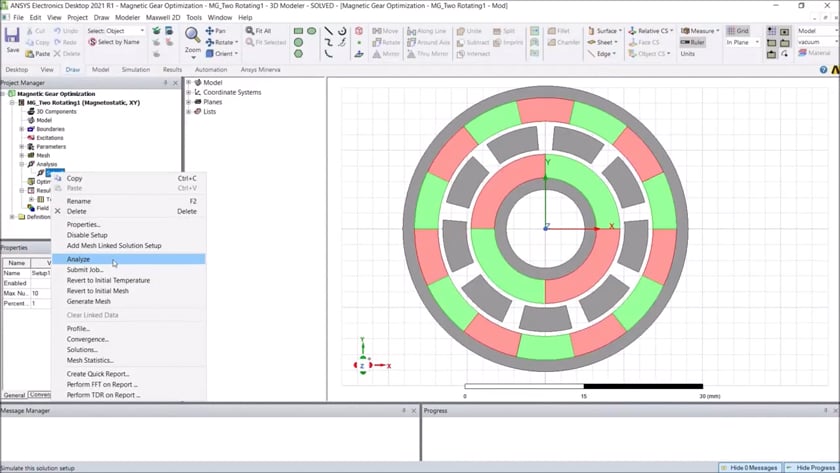
Task: Click the Units button
Action: click(x=687, y=54)
